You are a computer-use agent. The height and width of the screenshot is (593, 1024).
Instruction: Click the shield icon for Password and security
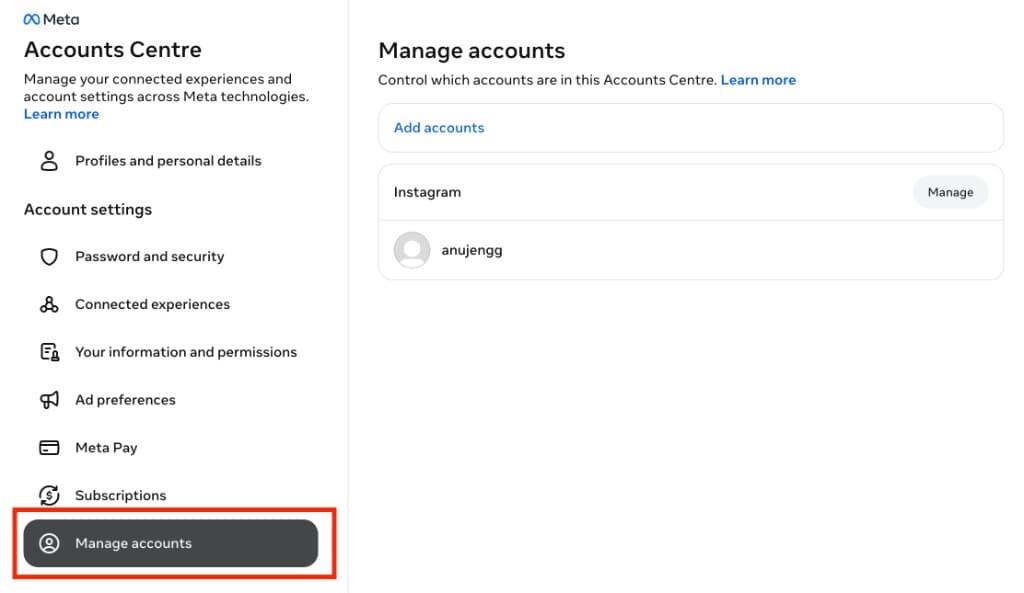pyautogui.click(x=49, y=257)
